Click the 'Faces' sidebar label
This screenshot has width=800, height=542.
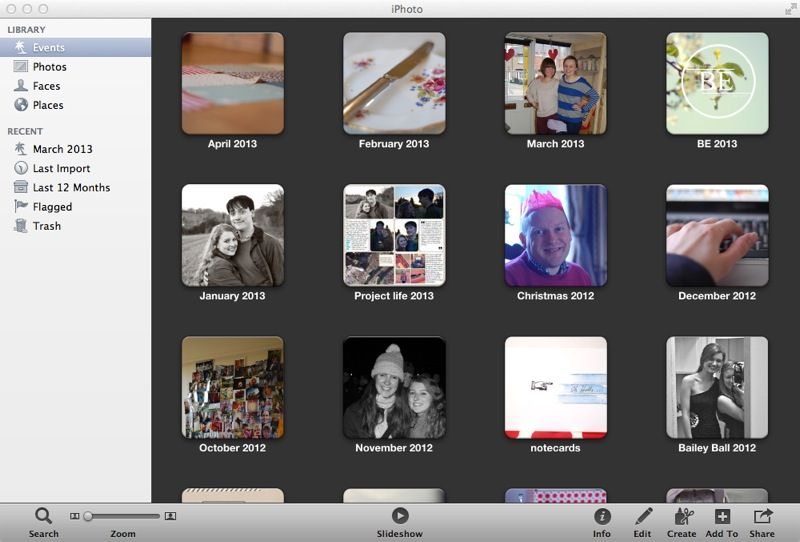46,86
